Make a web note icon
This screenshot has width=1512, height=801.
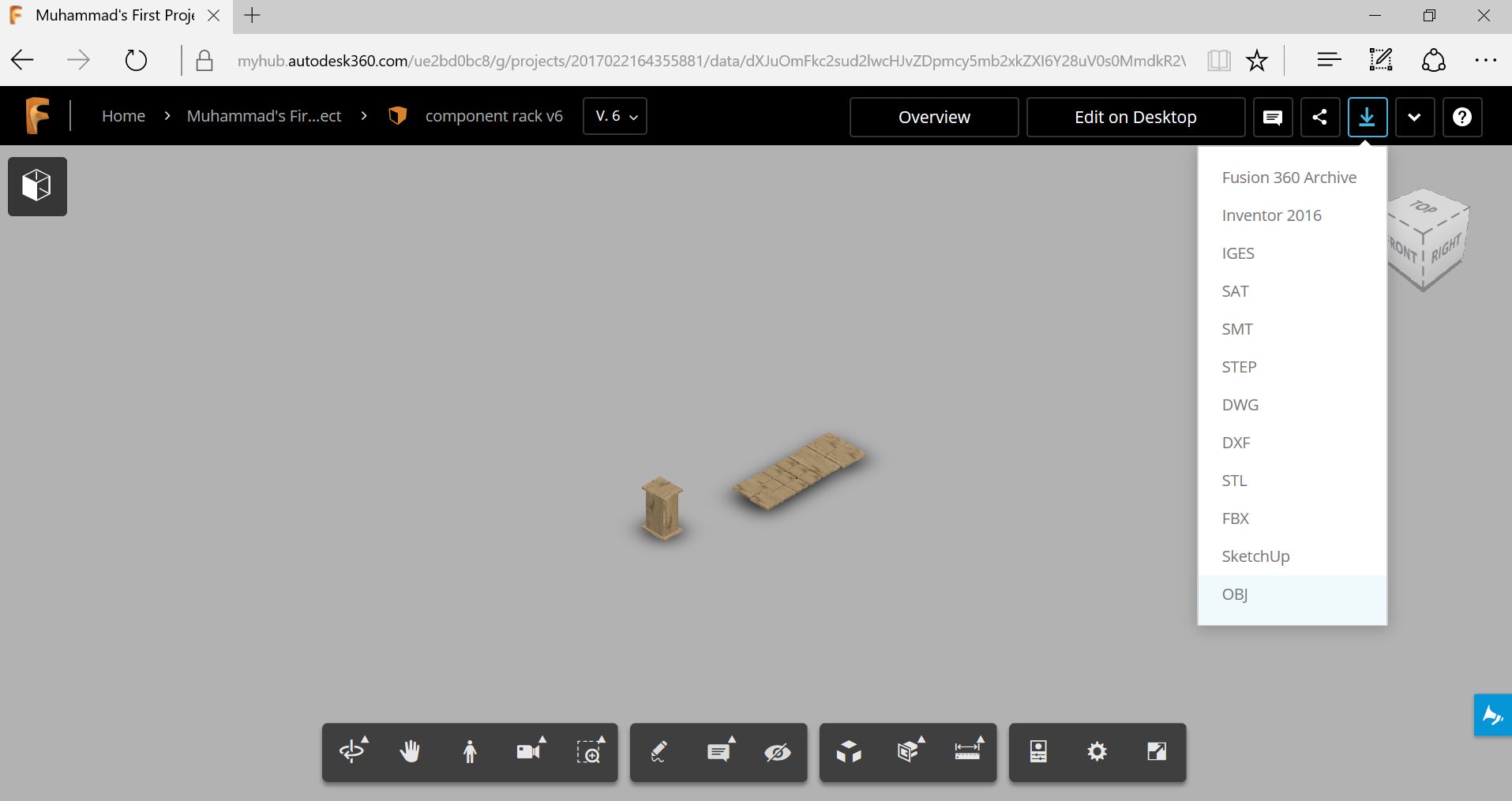point(1381,60)
